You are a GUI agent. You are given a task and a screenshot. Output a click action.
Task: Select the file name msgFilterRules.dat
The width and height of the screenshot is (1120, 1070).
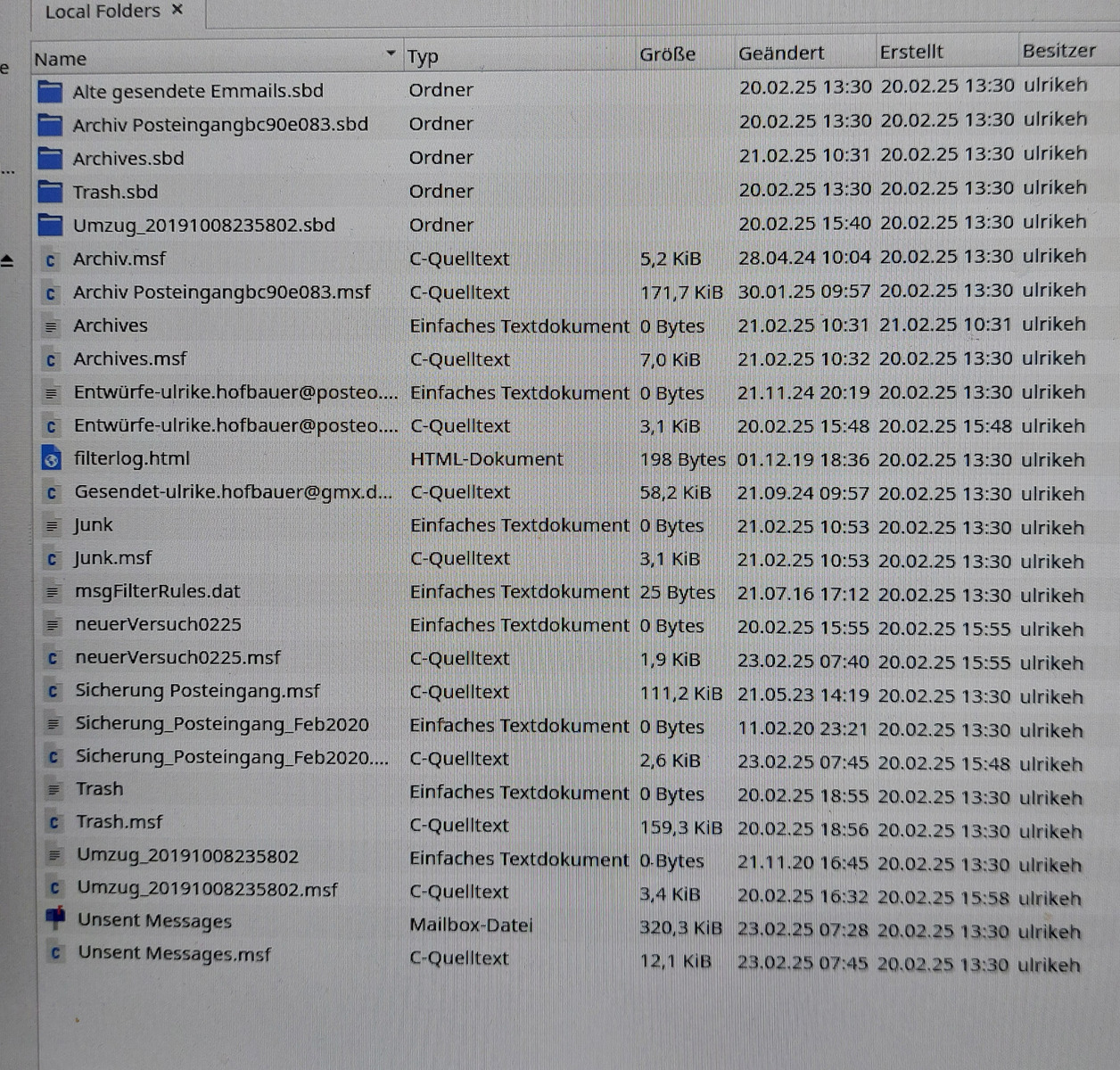pyautogui.click(x=158, y=592)
